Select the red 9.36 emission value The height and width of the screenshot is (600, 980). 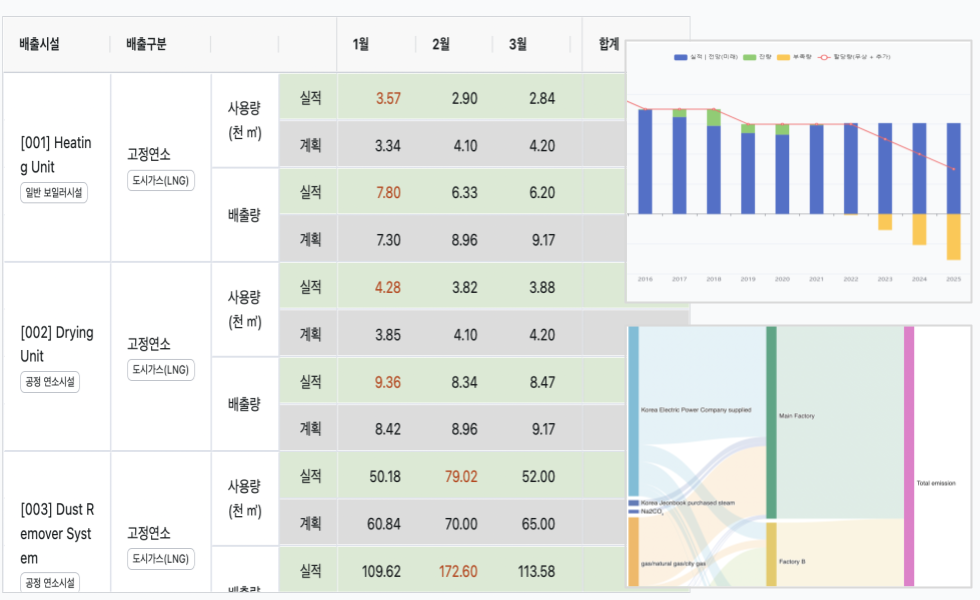coord(388,382)
